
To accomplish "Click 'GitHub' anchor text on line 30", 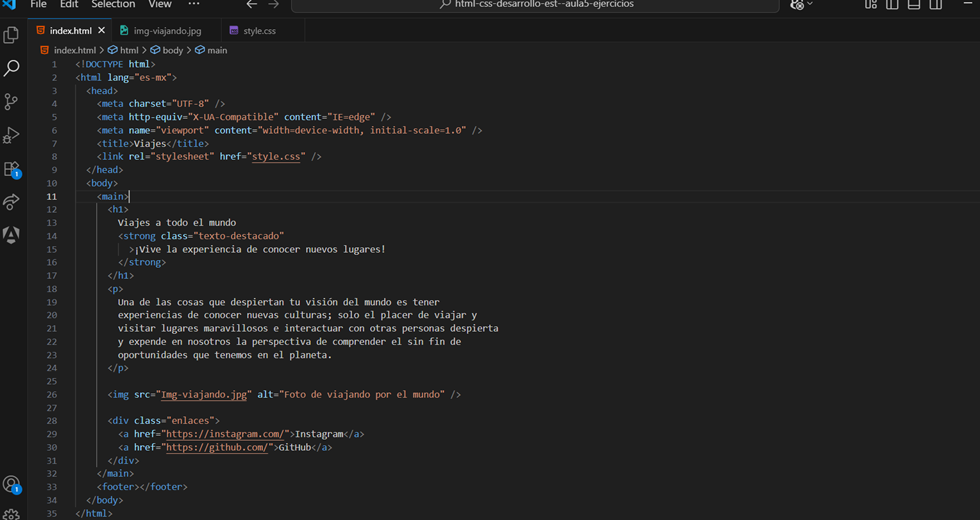I will point(295,448).
